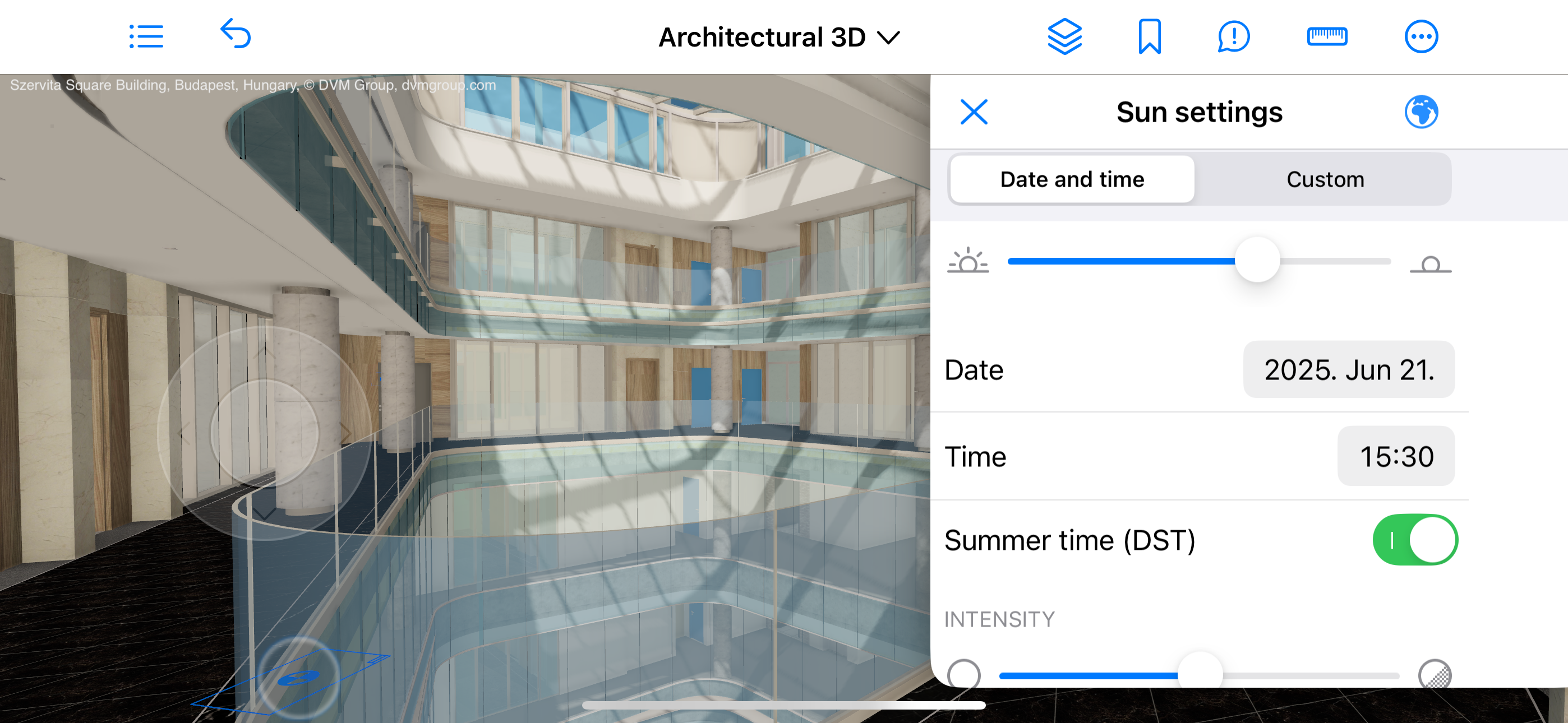This screenshot has width=1568, height=723.
Task: Click the time-of-day slider handle
Action: point(1257,260)
